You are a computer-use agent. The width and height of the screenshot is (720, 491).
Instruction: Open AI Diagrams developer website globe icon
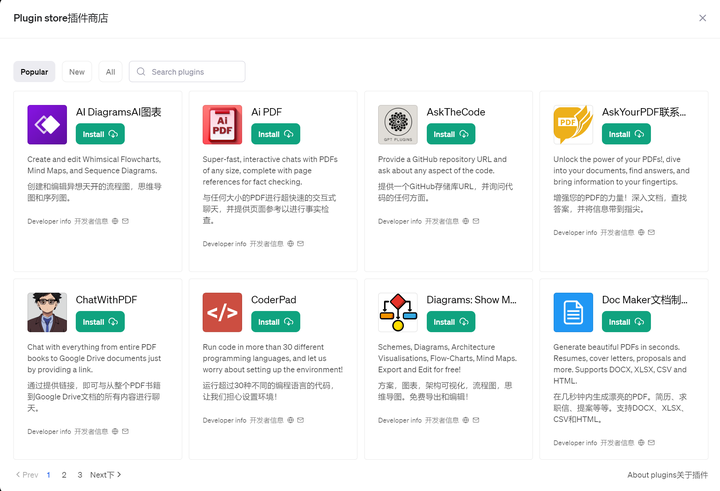click(x=115, y=221)
